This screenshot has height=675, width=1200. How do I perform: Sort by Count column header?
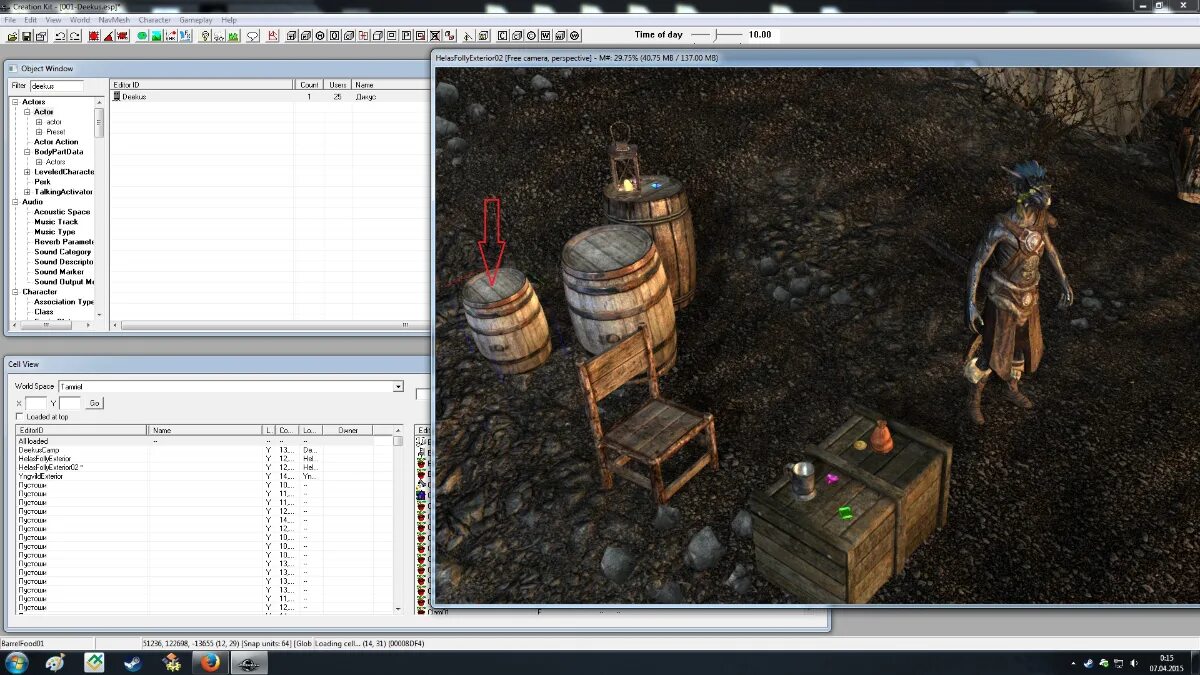point(309,85)
